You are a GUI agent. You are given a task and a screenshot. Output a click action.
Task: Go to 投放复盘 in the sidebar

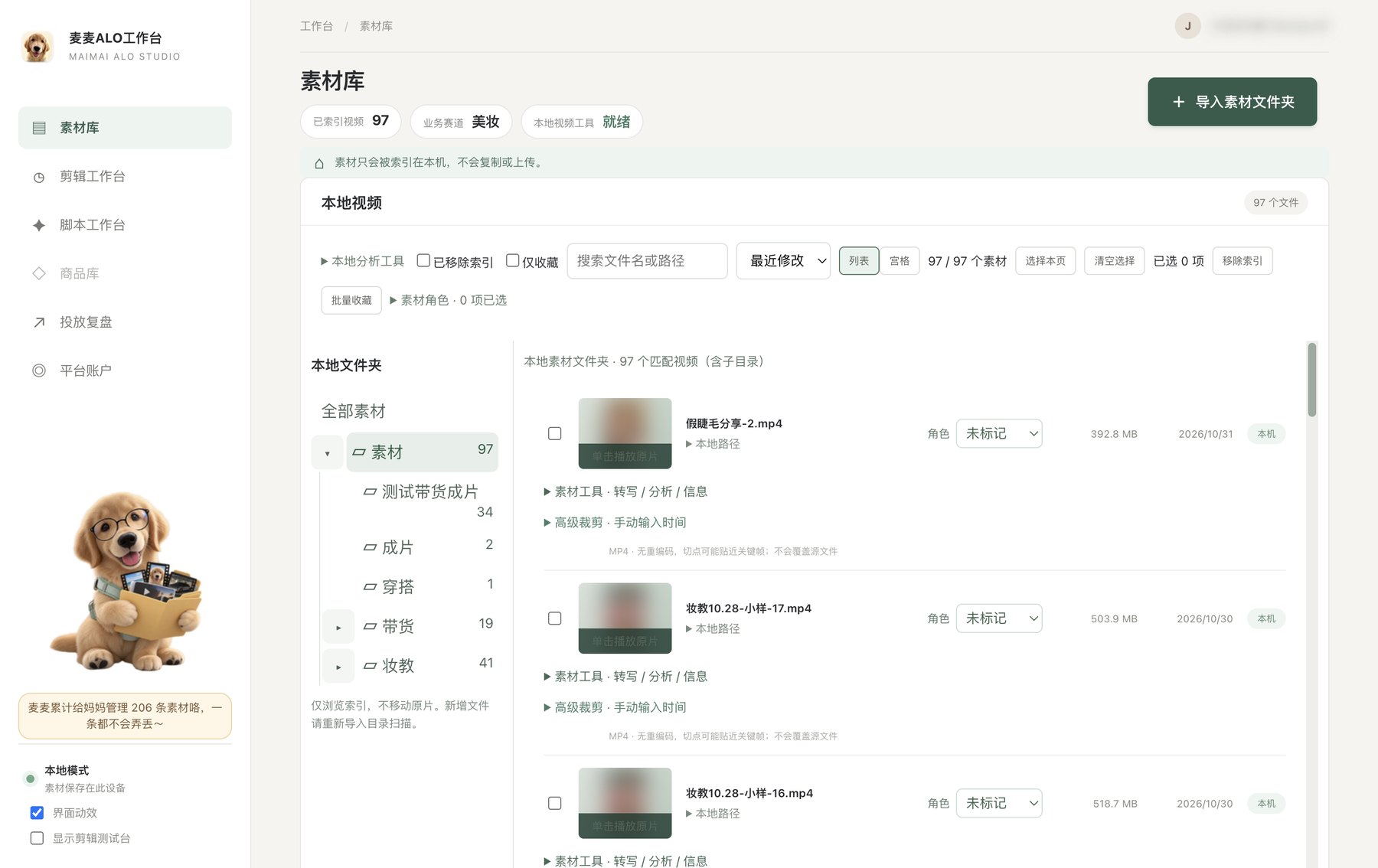click(125, 322)
